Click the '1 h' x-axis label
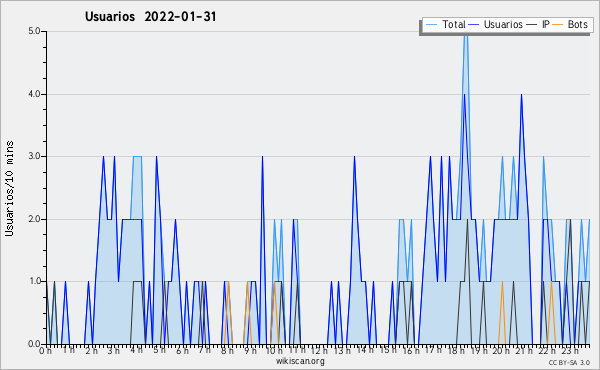Image resolution: width=600 pixels, height=370 pixels. pos(69,350)
